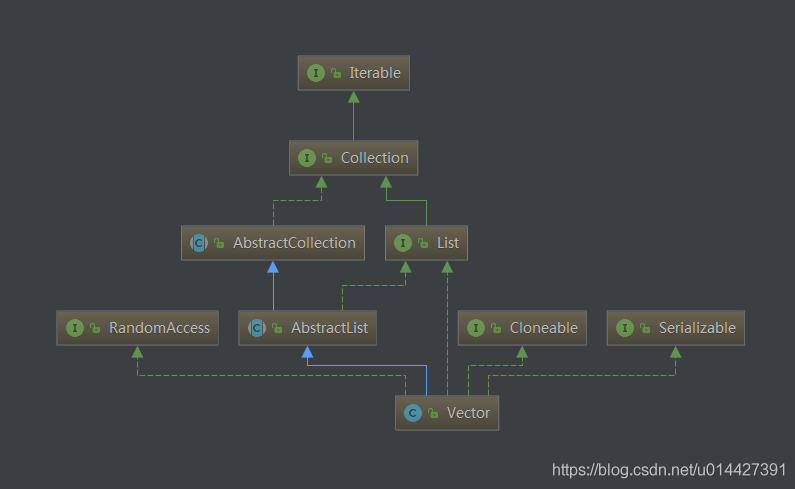Click the interface icon on RandomAccess node
Screen dimensions: 795x489
[75, 328]
